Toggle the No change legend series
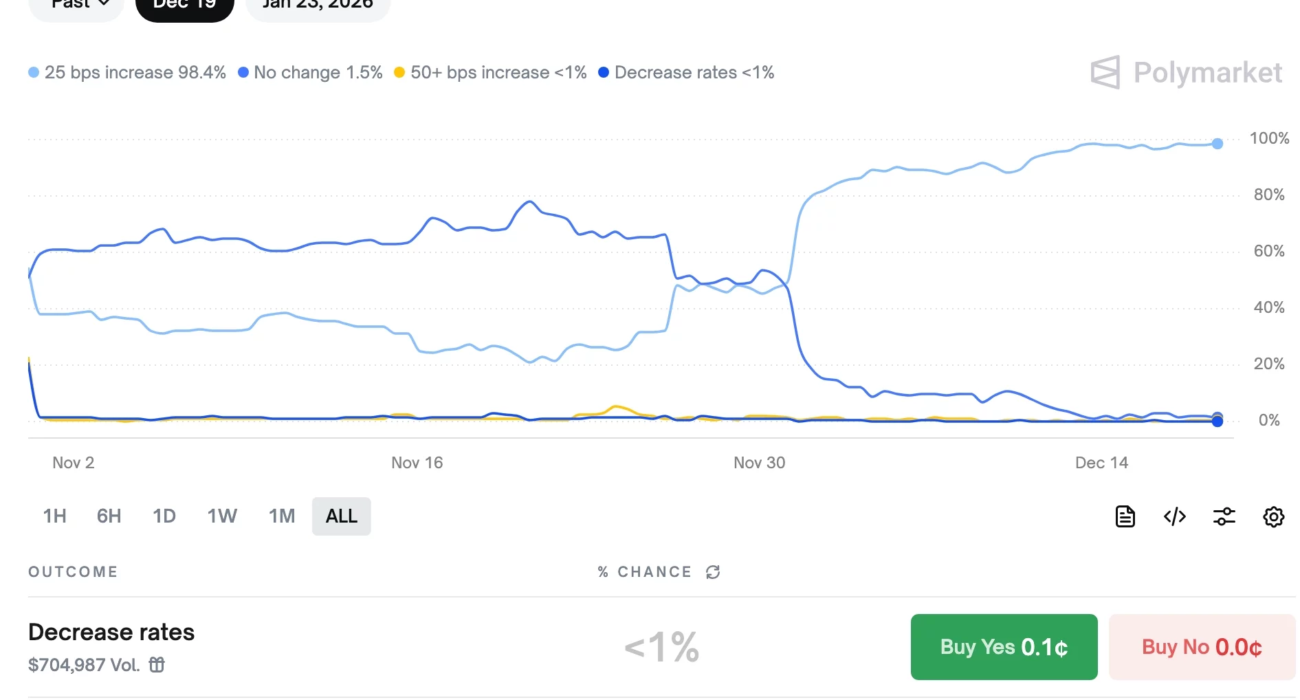 pyautogui.click(x=310, y=73)
